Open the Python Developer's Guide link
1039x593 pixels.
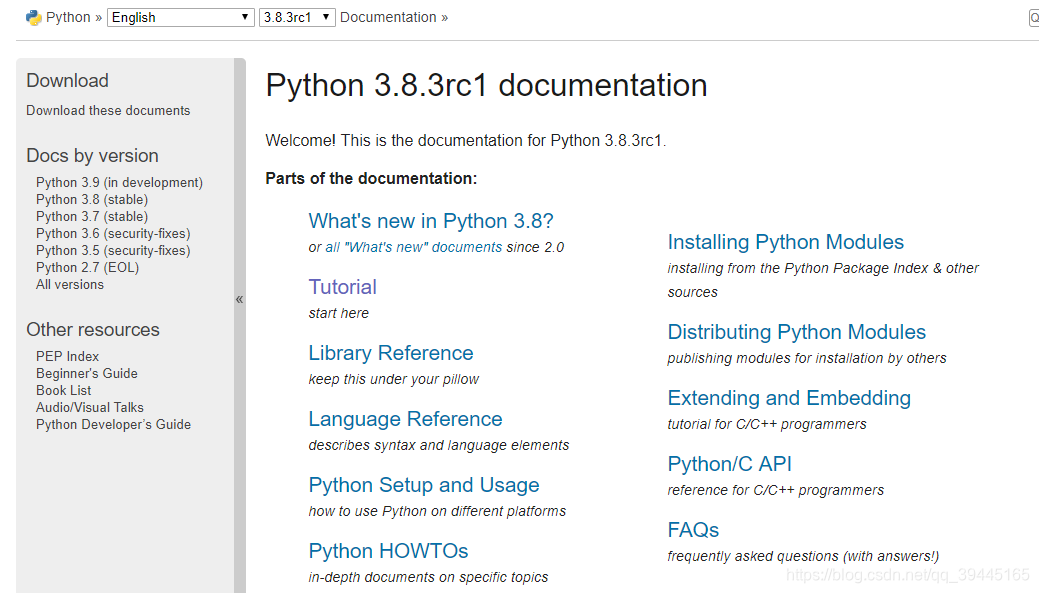[113, 425]
